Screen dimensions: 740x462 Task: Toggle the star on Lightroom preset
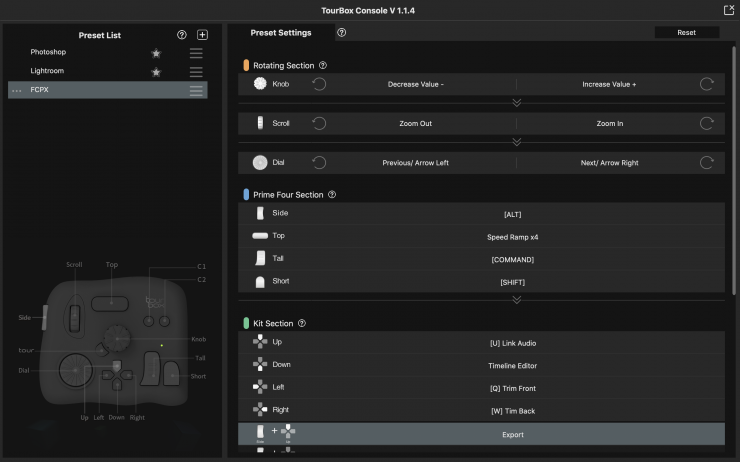156,72
